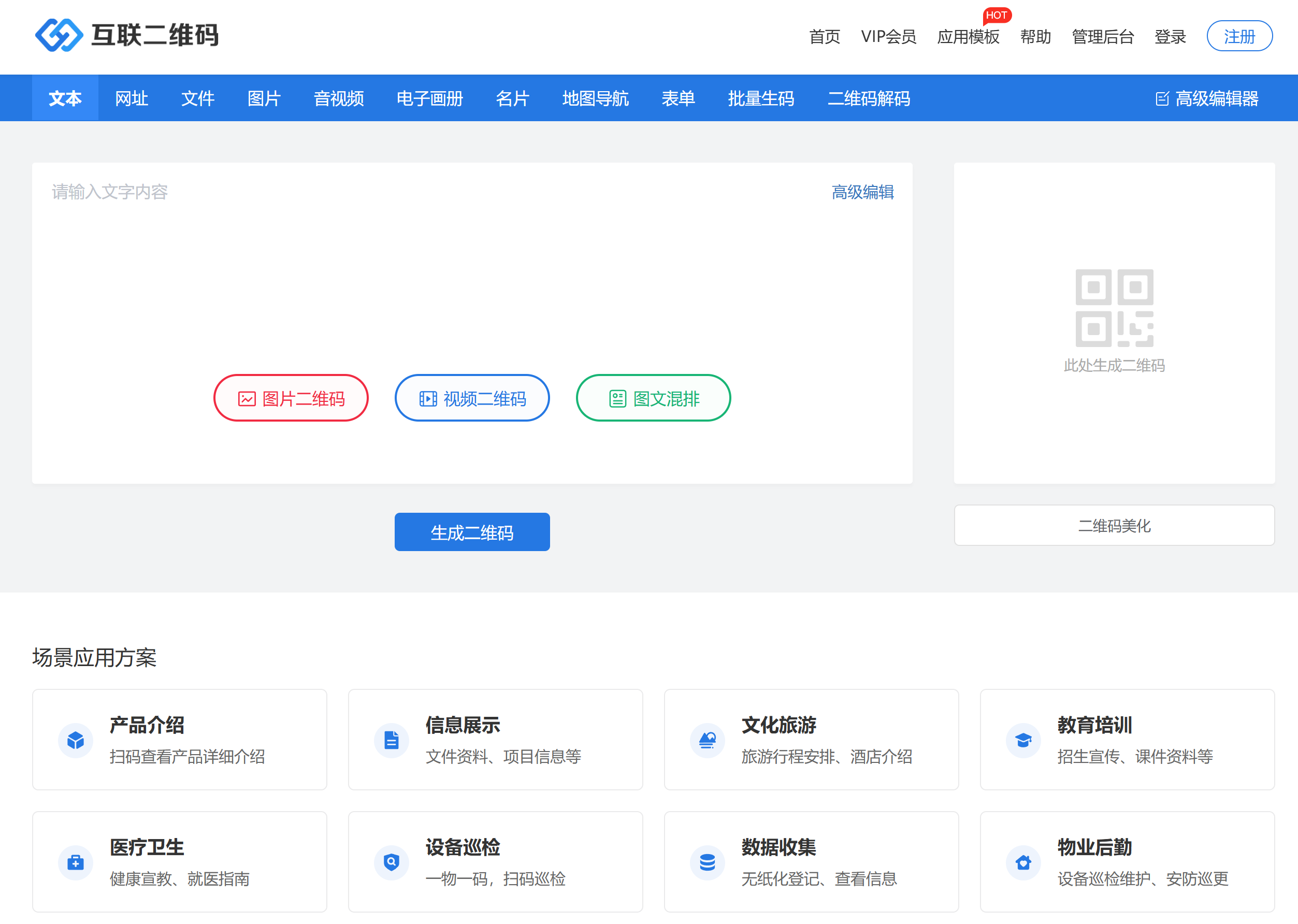1298x924 pixels.
Task: Click the 信息展示 document icon
Action: coord(392,740)
